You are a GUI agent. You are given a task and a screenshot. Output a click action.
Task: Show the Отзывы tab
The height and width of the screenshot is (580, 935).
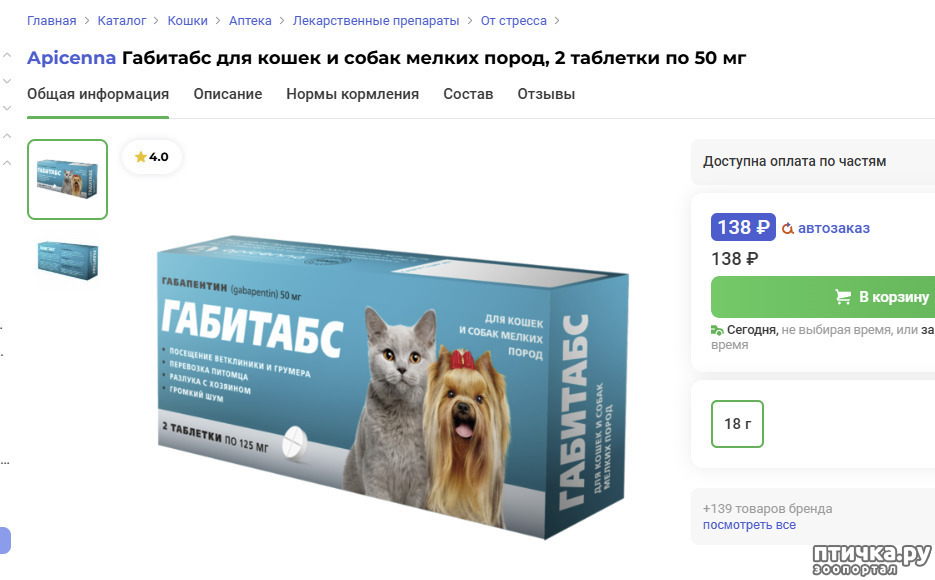pos(546,94)
